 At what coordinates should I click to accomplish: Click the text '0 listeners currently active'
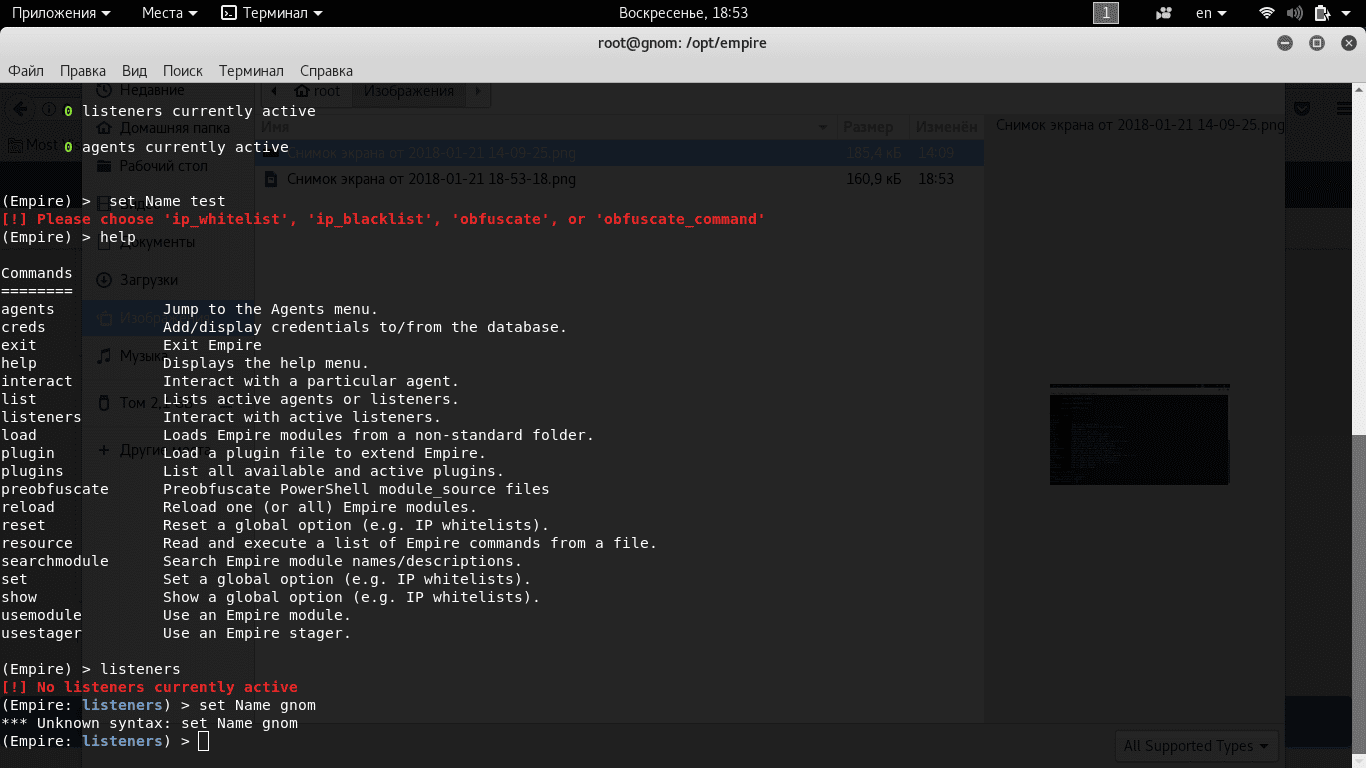coord(190,111)
